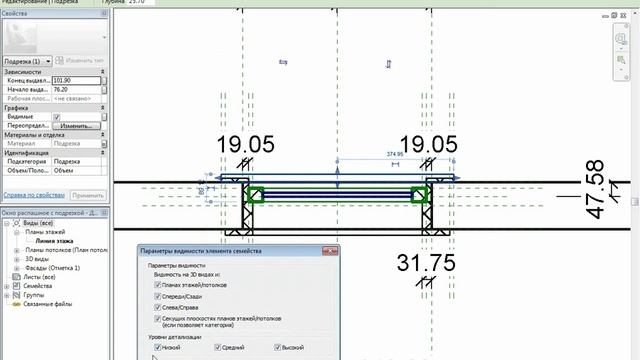Open the zoom options arrow in navigation bar
This screenshot has height=360, width=640.
click(621, 70)
